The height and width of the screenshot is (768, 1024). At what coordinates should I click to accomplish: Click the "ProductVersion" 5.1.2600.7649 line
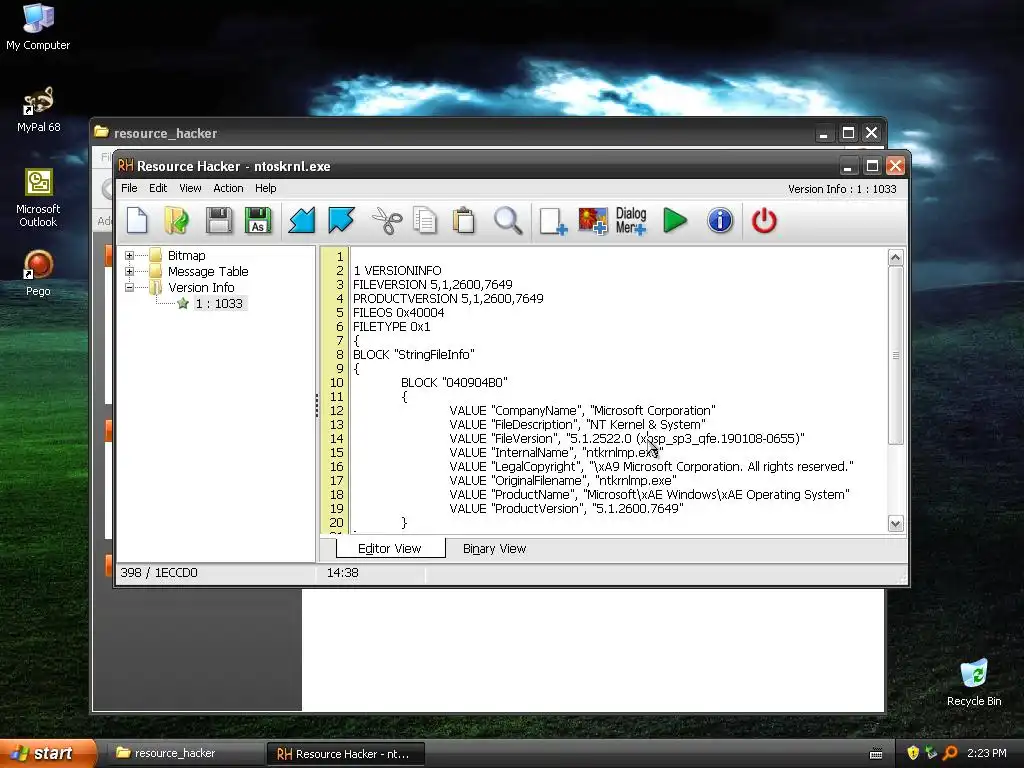coord(566,509)
